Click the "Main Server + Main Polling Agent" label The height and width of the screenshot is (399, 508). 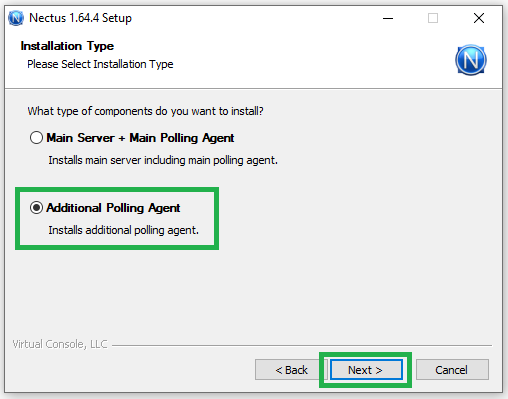(x=140, y=138)
